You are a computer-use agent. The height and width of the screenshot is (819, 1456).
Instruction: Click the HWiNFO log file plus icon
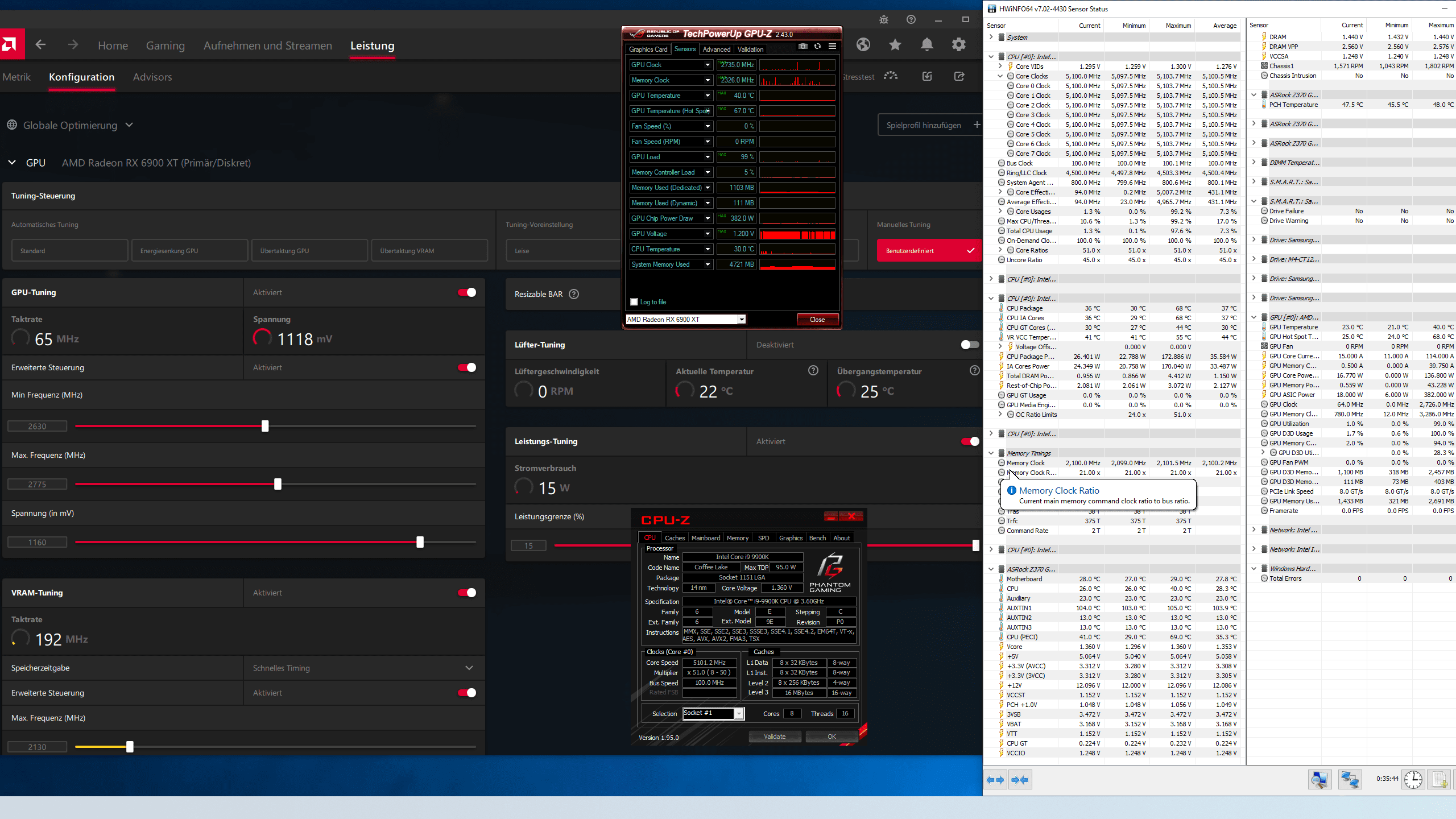(x=1440, y=779)
